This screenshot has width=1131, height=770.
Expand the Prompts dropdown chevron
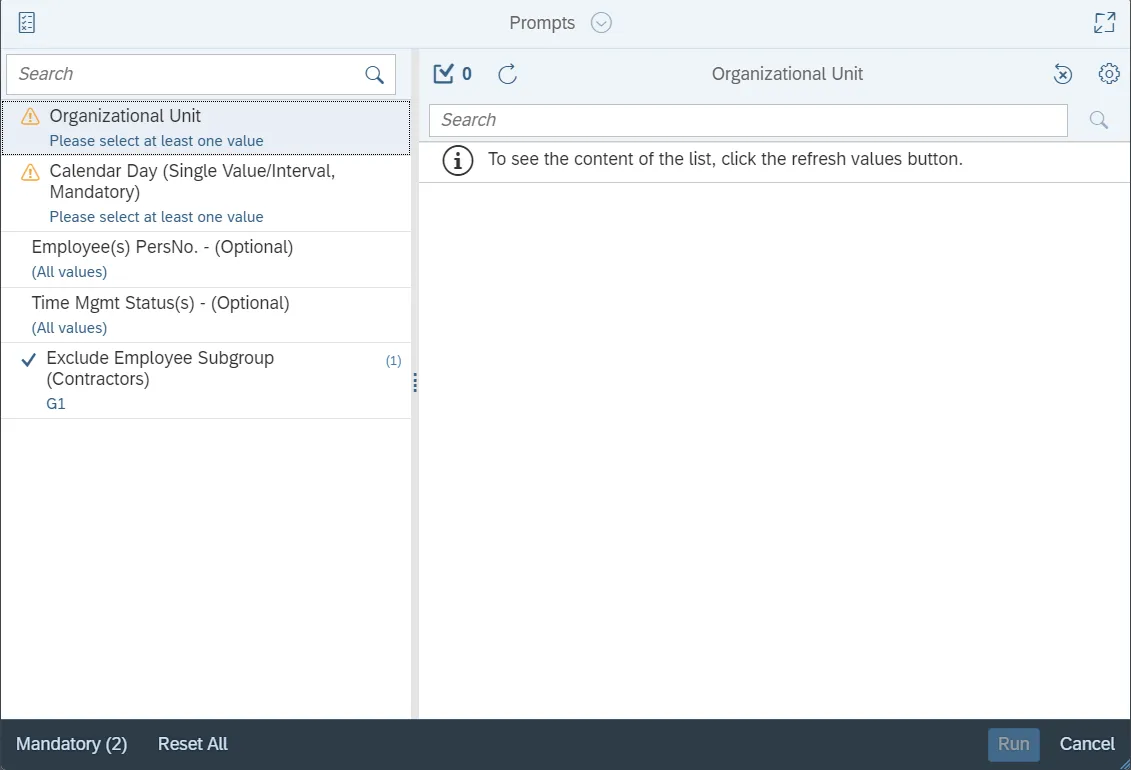(x=601, y=23)
